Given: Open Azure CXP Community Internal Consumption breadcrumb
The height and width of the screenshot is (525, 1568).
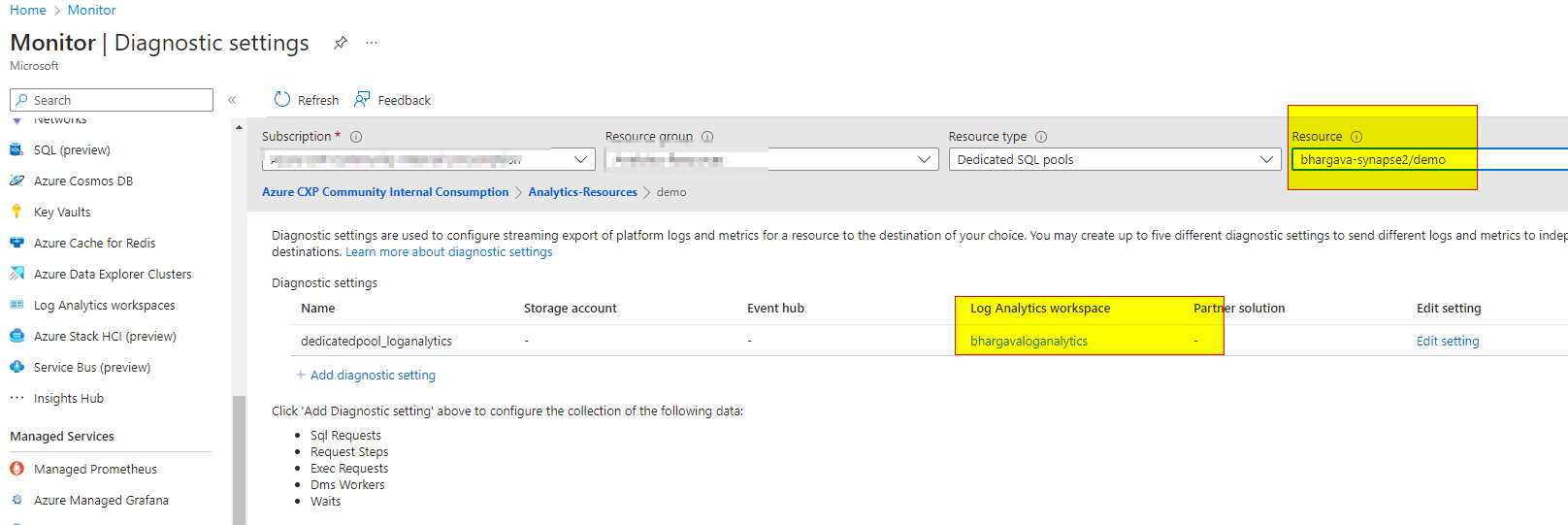Looking at the screenshot, I should [x=385, y=192].
